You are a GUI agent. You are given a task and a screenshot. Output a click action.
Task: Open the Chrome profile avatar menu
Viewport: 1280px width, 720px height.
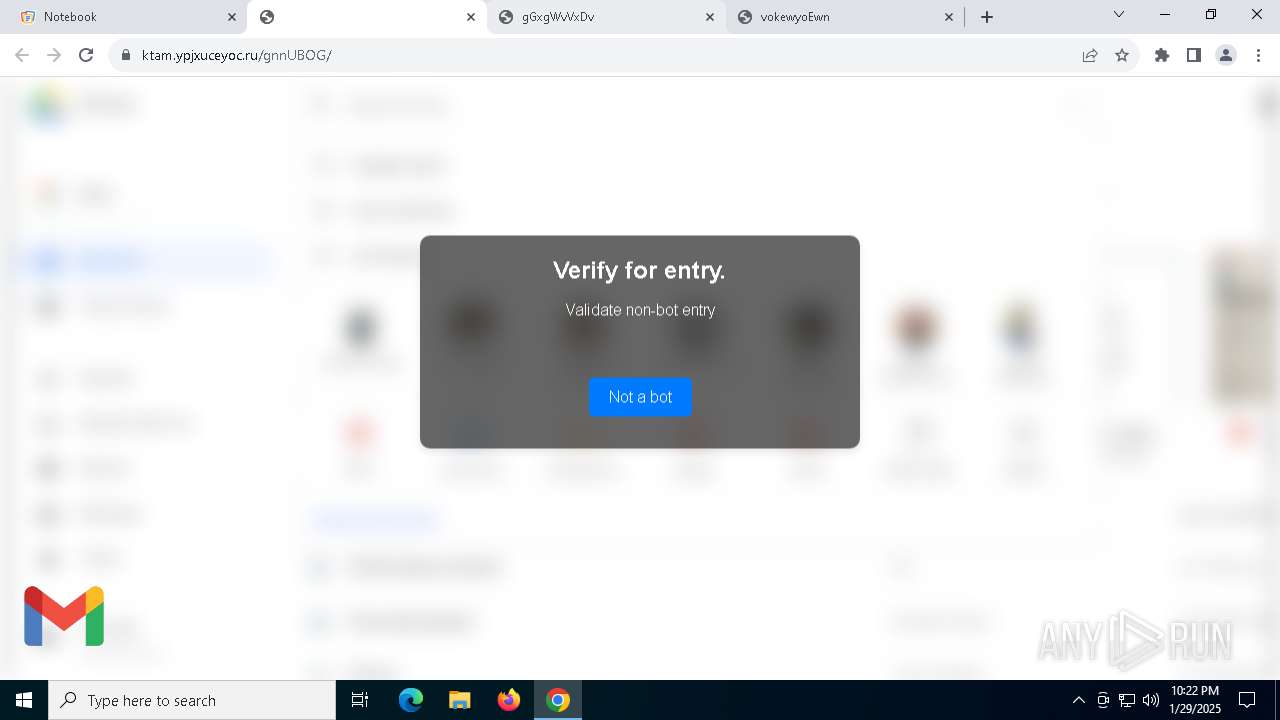click(x=1226, y=55)
